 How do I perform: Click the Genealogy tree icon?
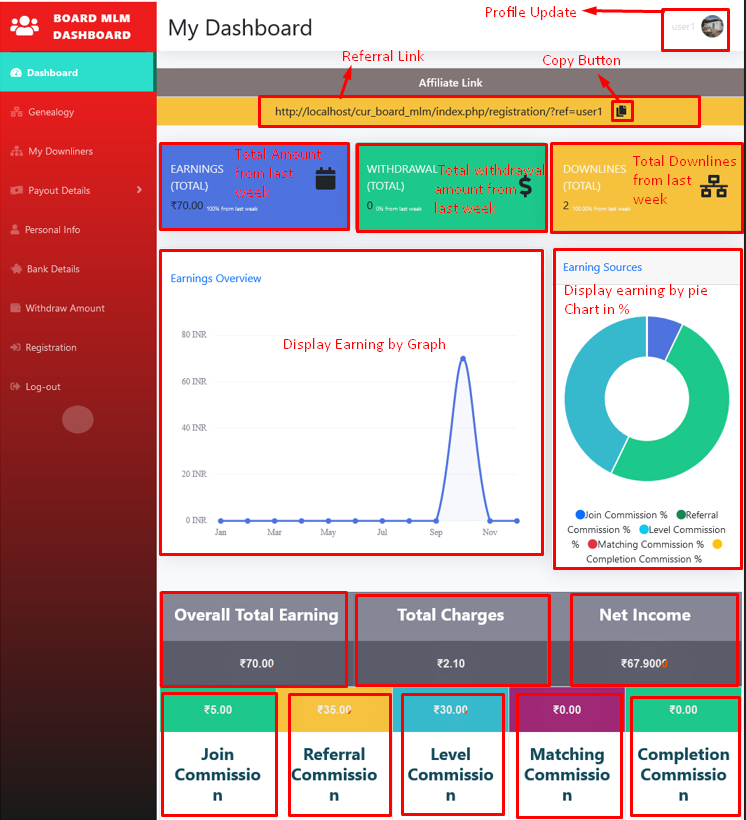(x=17, y=112)
